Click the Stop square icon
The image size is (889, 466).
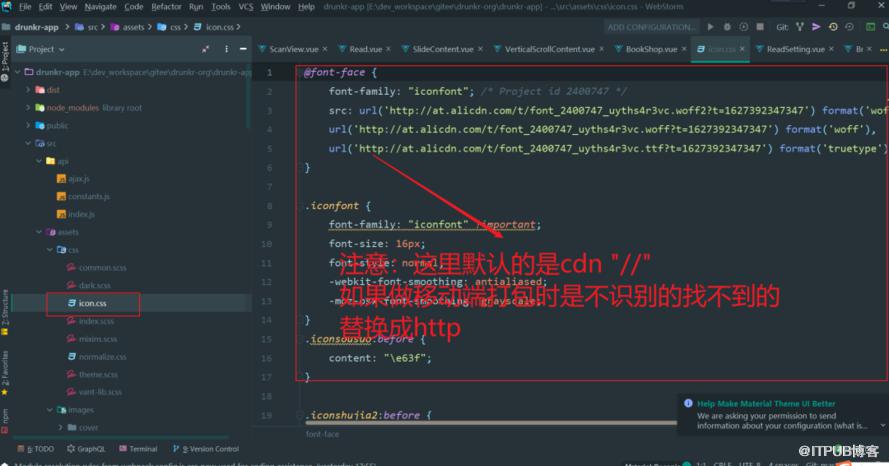(x=760, y=27)
